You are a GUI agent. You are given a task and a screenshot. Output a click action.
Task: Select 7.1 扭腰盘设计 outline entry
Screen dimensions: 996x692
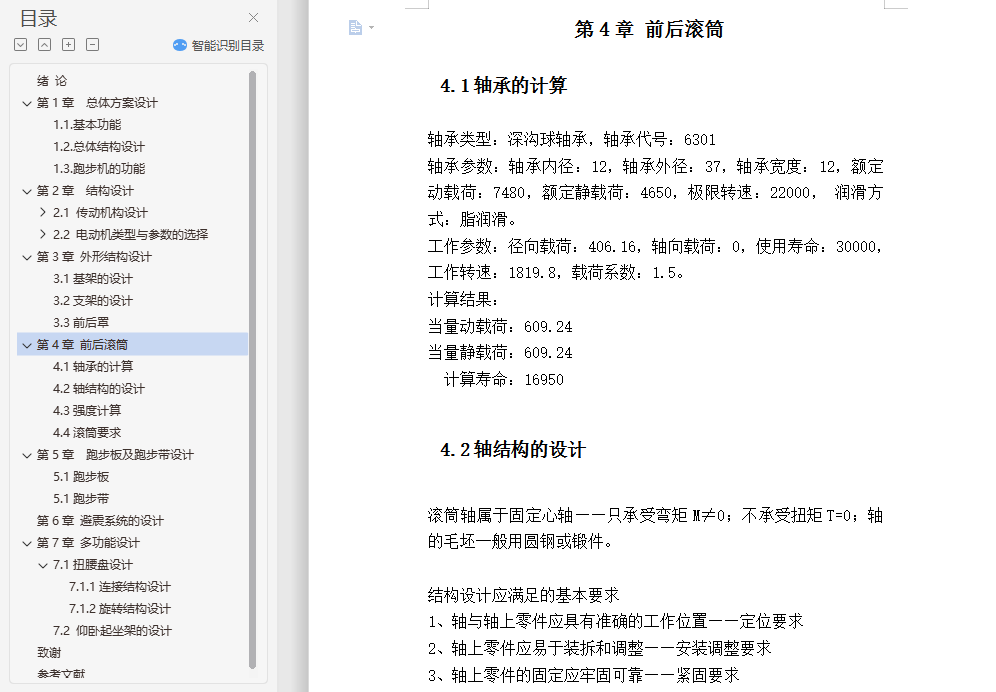click(93, 565)
